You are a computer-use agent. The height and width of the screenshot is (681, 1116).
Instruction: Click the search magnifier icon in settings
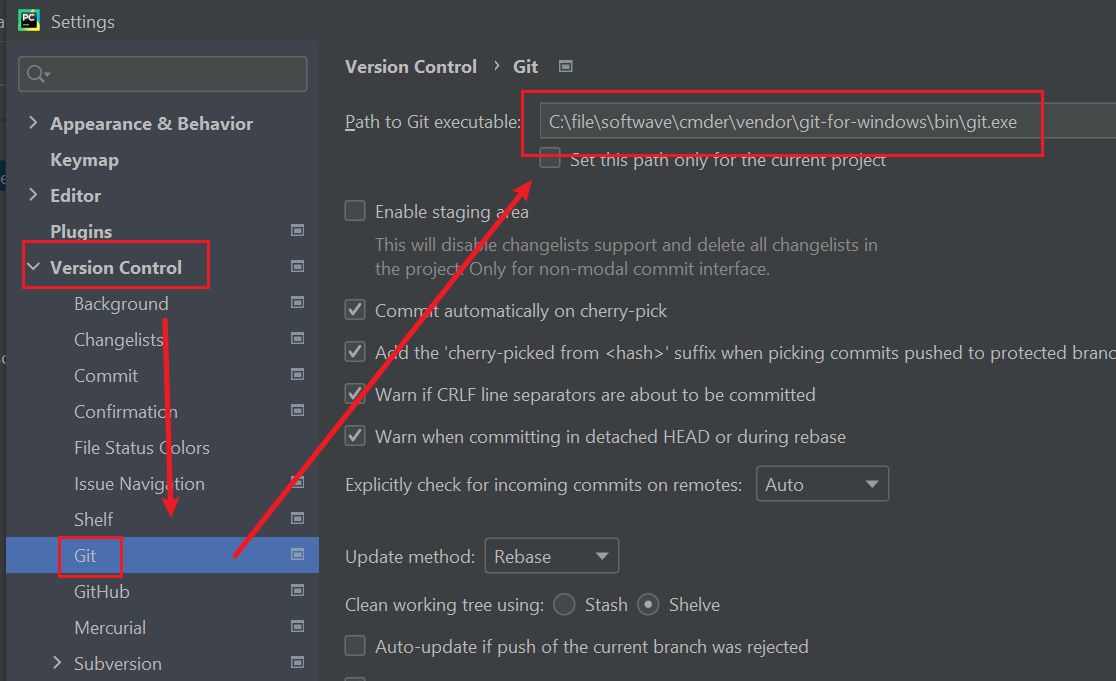(x=37, y=73)
